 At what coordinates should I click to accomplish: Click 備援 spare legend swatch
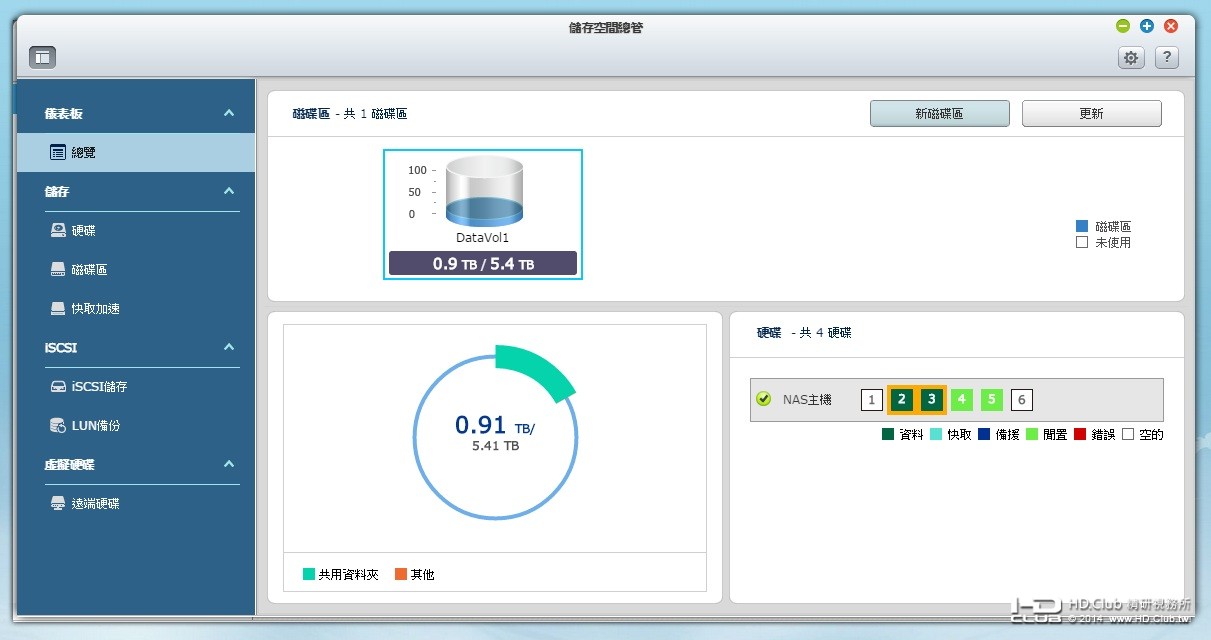[983, 434]
